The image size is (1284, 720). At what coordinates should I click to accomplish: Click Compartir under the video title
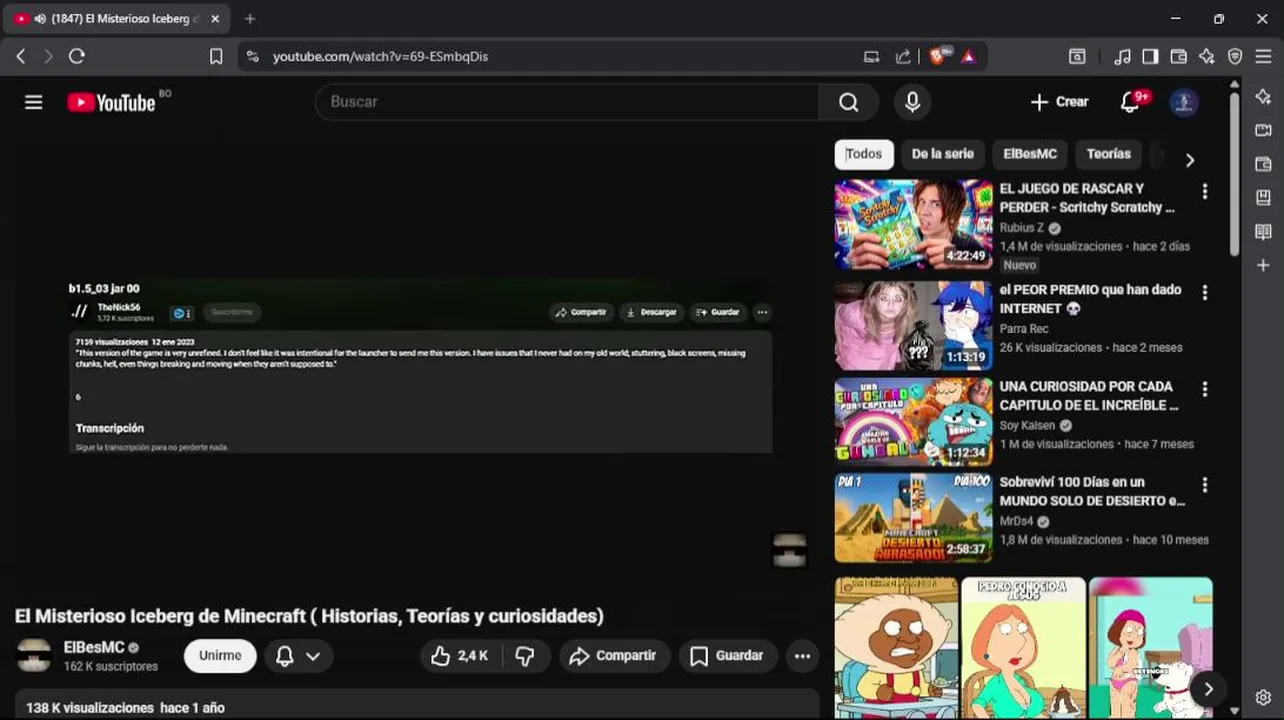pos(613,656)
